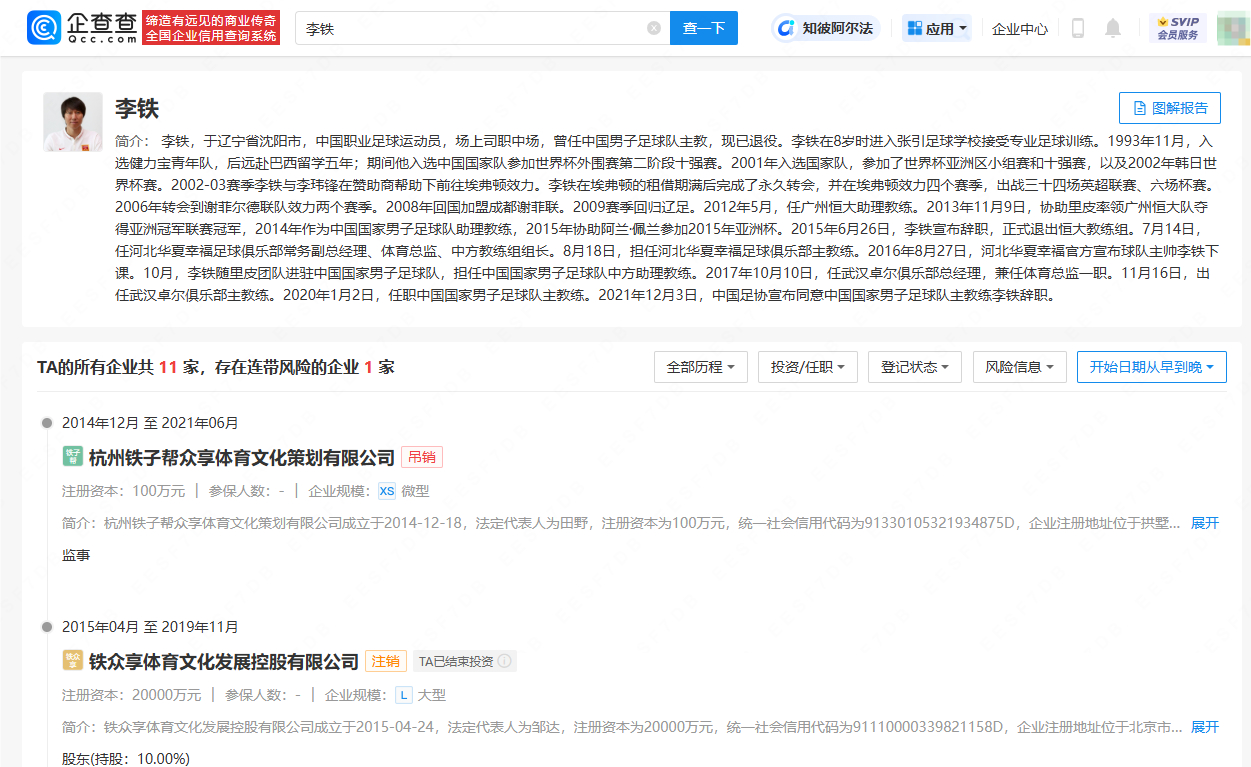1251x767 pixels.
Task: Open 杭州铁子帮众享体育文化策划有限公司 company page
Action: coord(242,458)
